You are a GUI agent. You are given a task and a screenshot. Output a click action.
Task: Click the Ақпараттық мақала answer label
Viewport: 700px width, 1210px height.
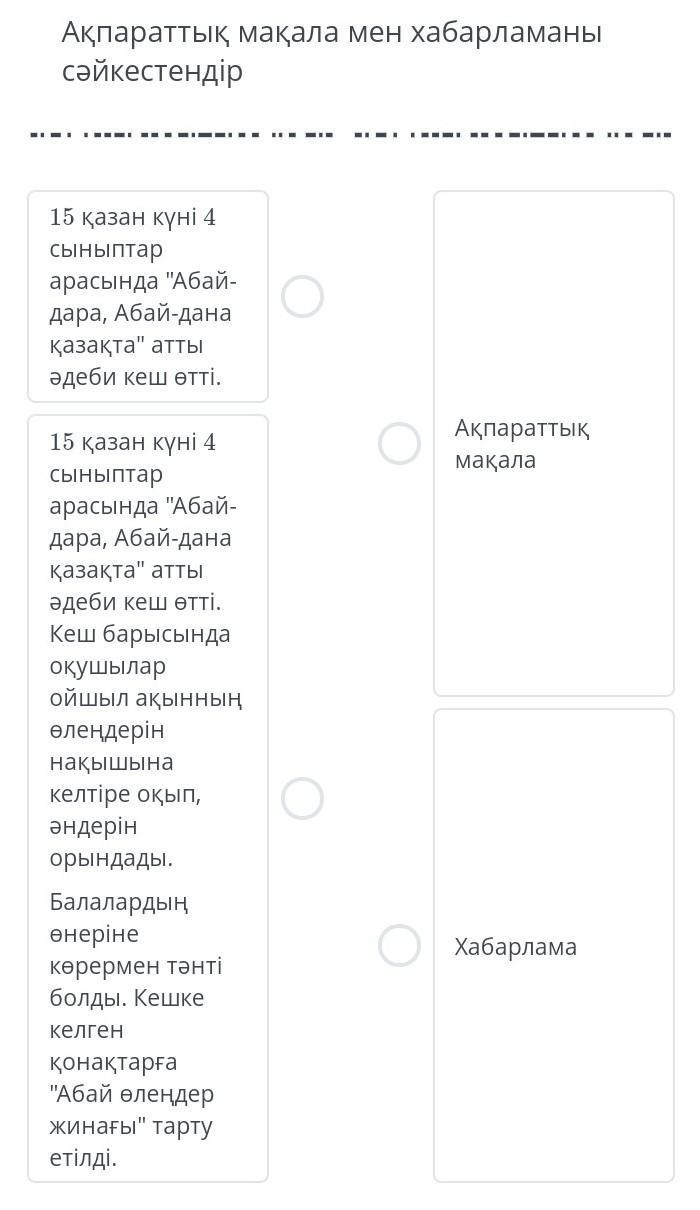522,444
